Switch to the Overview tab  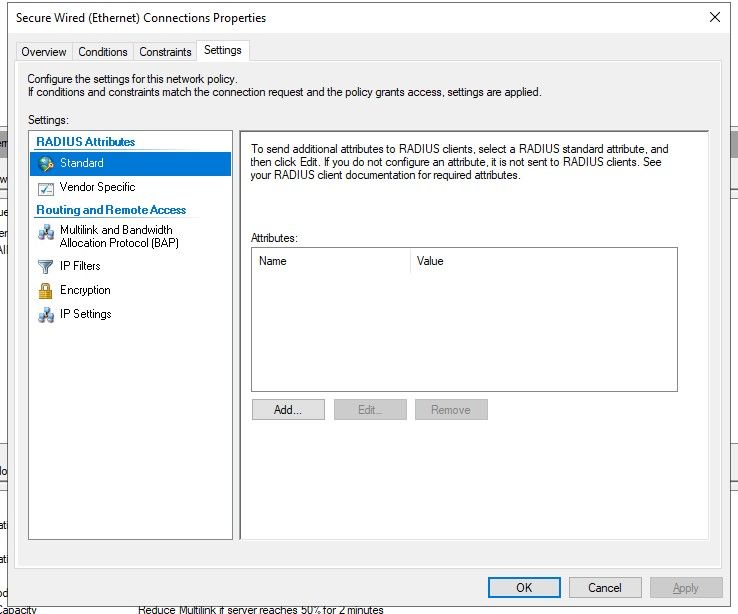pyautogui.click(x=44, y=52)
